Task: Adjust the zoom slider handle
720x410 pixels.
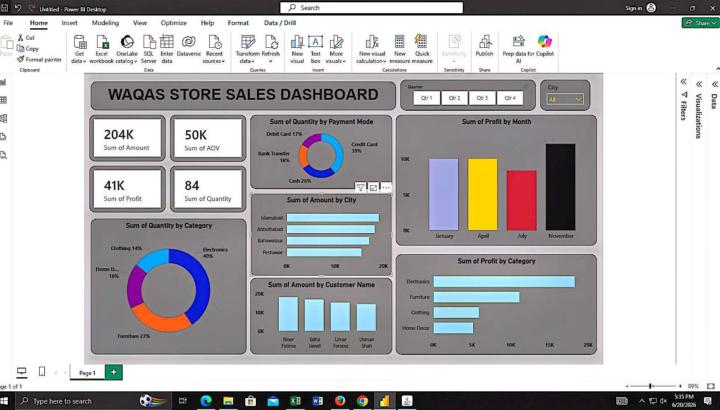Action: (650, 387)
